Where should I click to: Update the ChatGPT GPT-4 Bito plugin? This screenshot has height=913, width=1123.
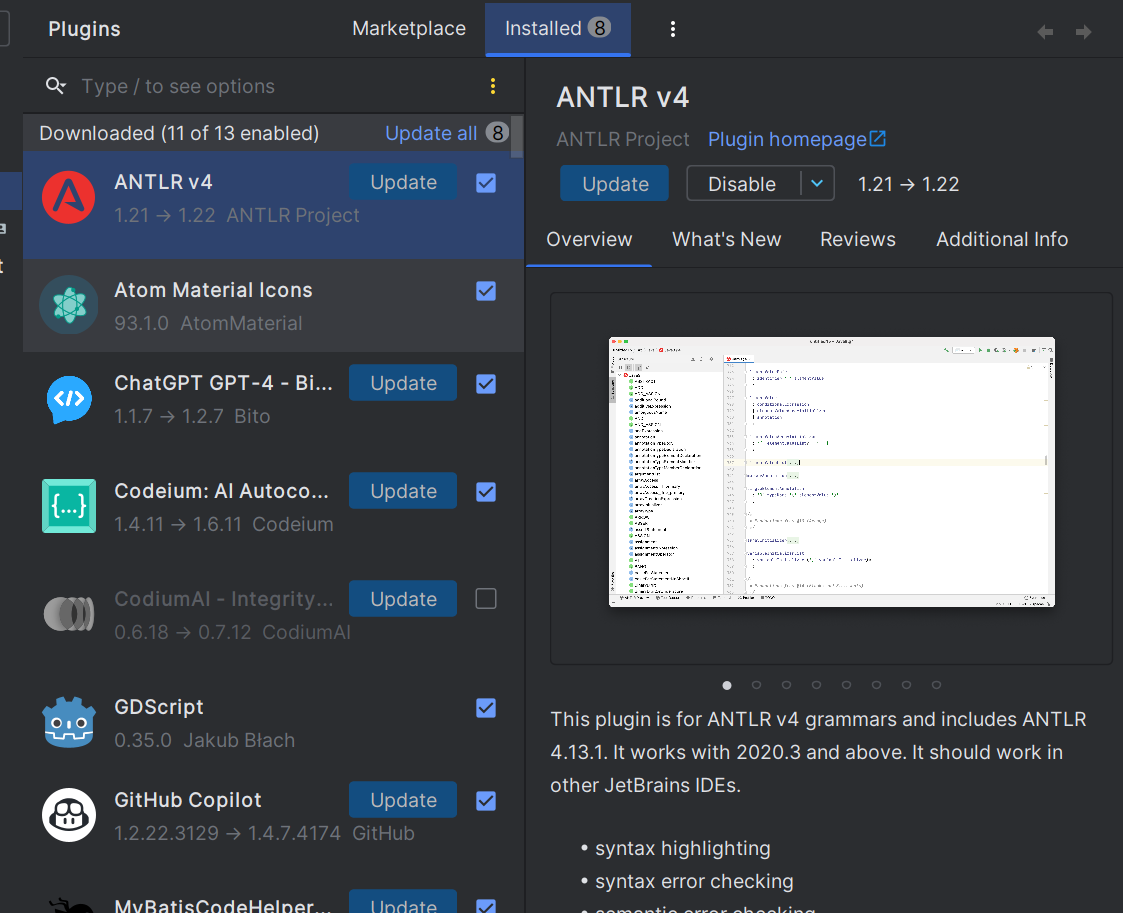pyautogui.click(x=403, y=383)
